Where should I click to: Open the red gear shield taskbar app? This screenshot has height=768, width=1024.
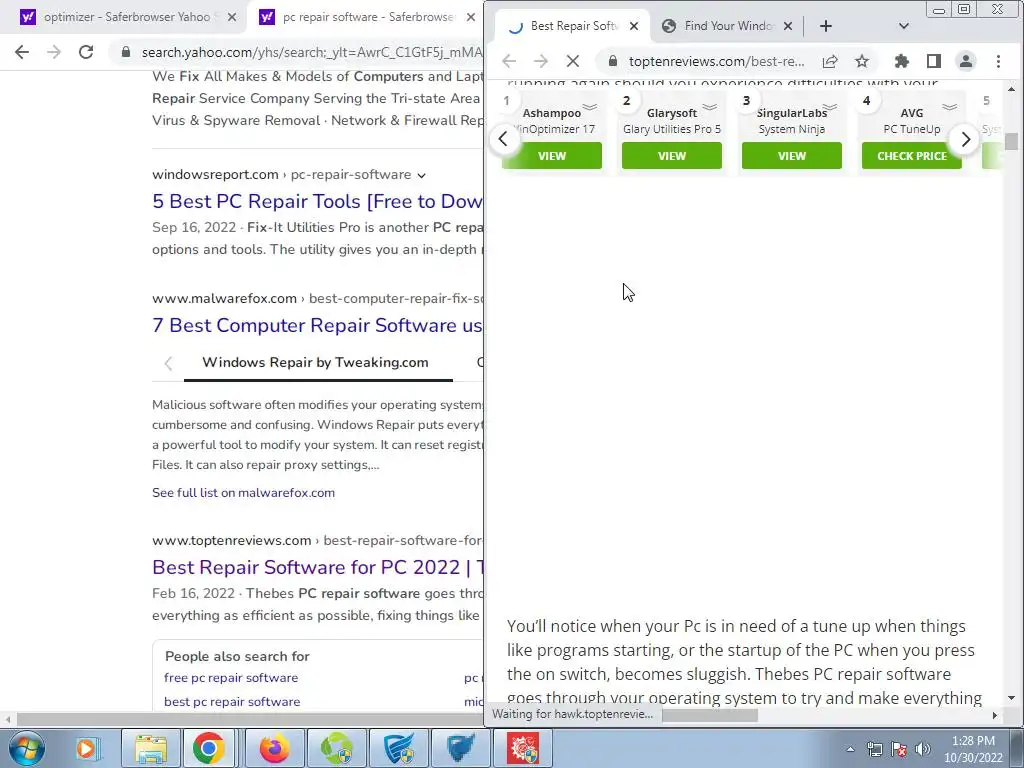pos(523,748)
